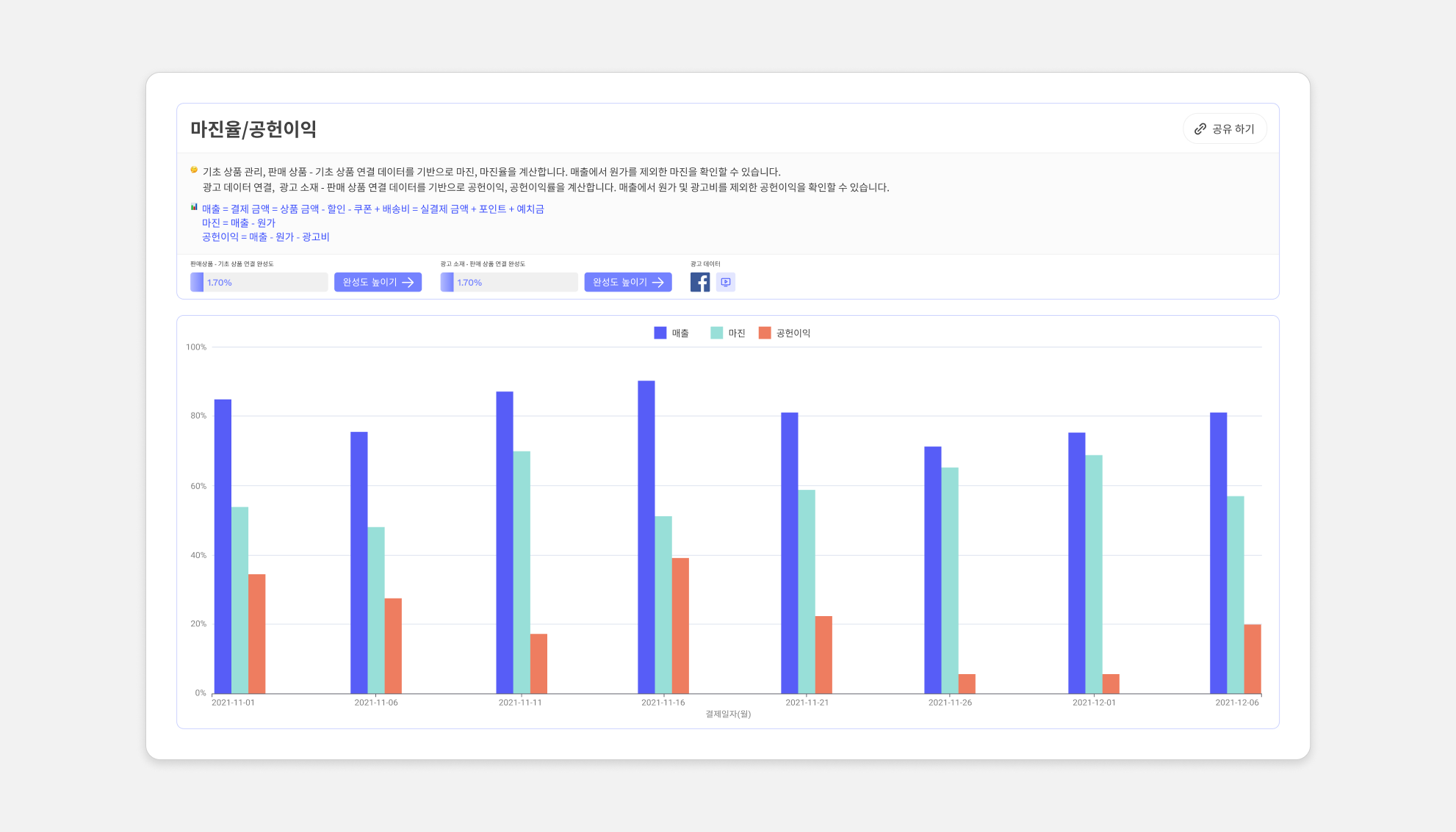
Task: Click the left 완성도 높이기 button
Action: [x=378, y=282]
